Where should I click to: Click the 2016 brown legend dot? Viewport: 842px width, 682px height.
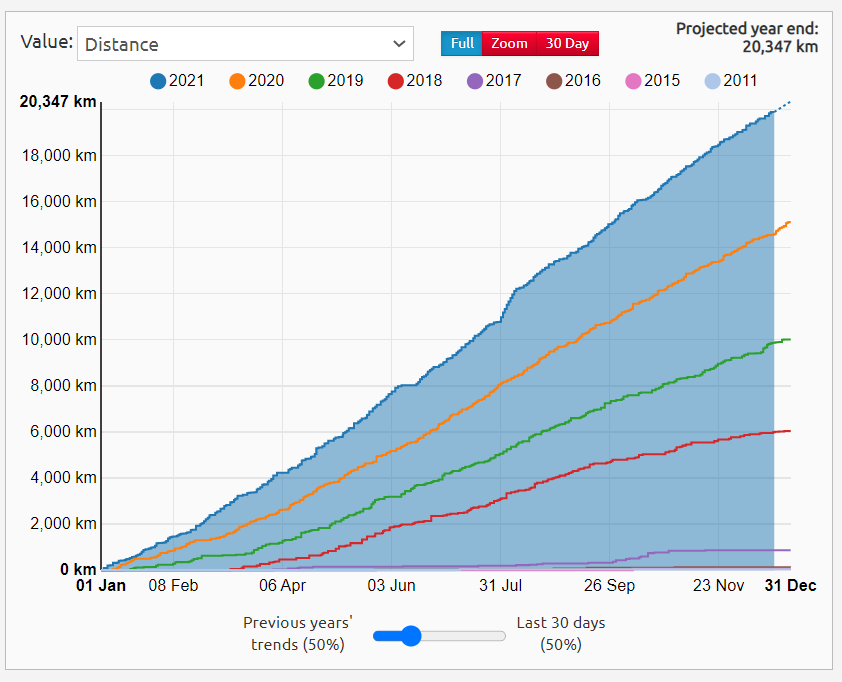(x=554, y=81)
